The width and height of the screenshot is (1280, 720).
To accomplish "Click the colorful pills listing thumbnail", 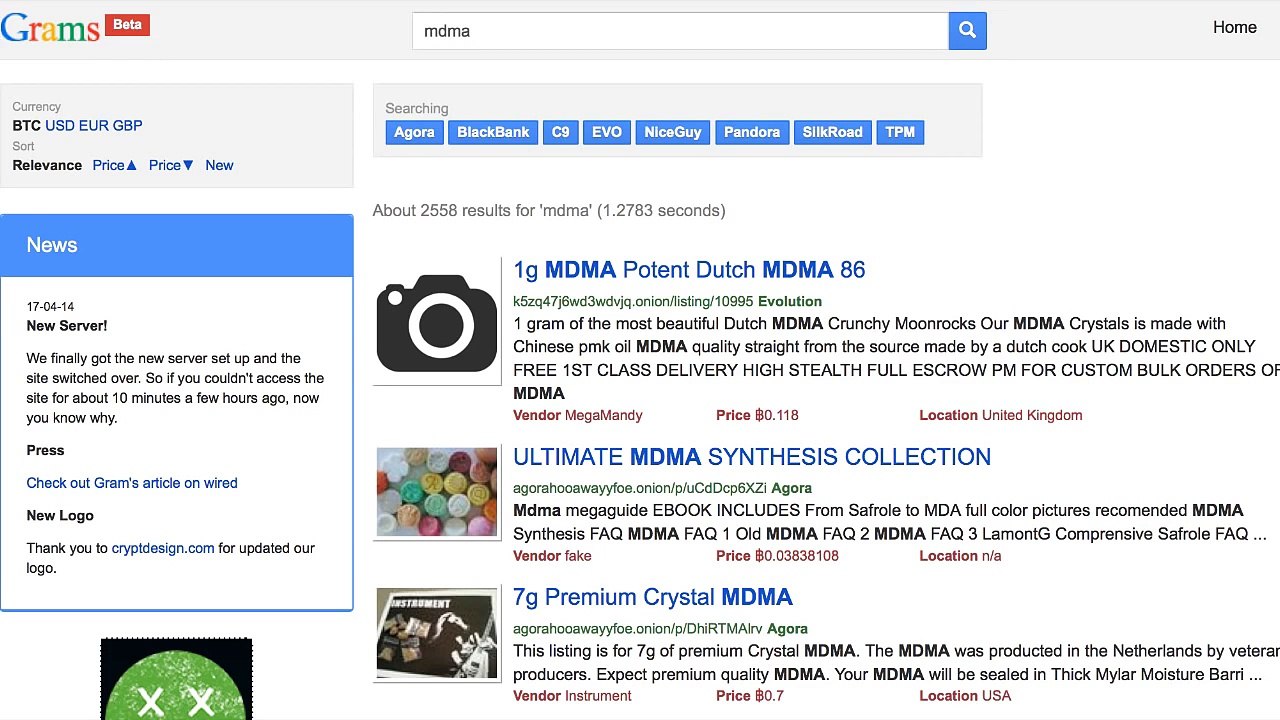I will pos(437,492).
